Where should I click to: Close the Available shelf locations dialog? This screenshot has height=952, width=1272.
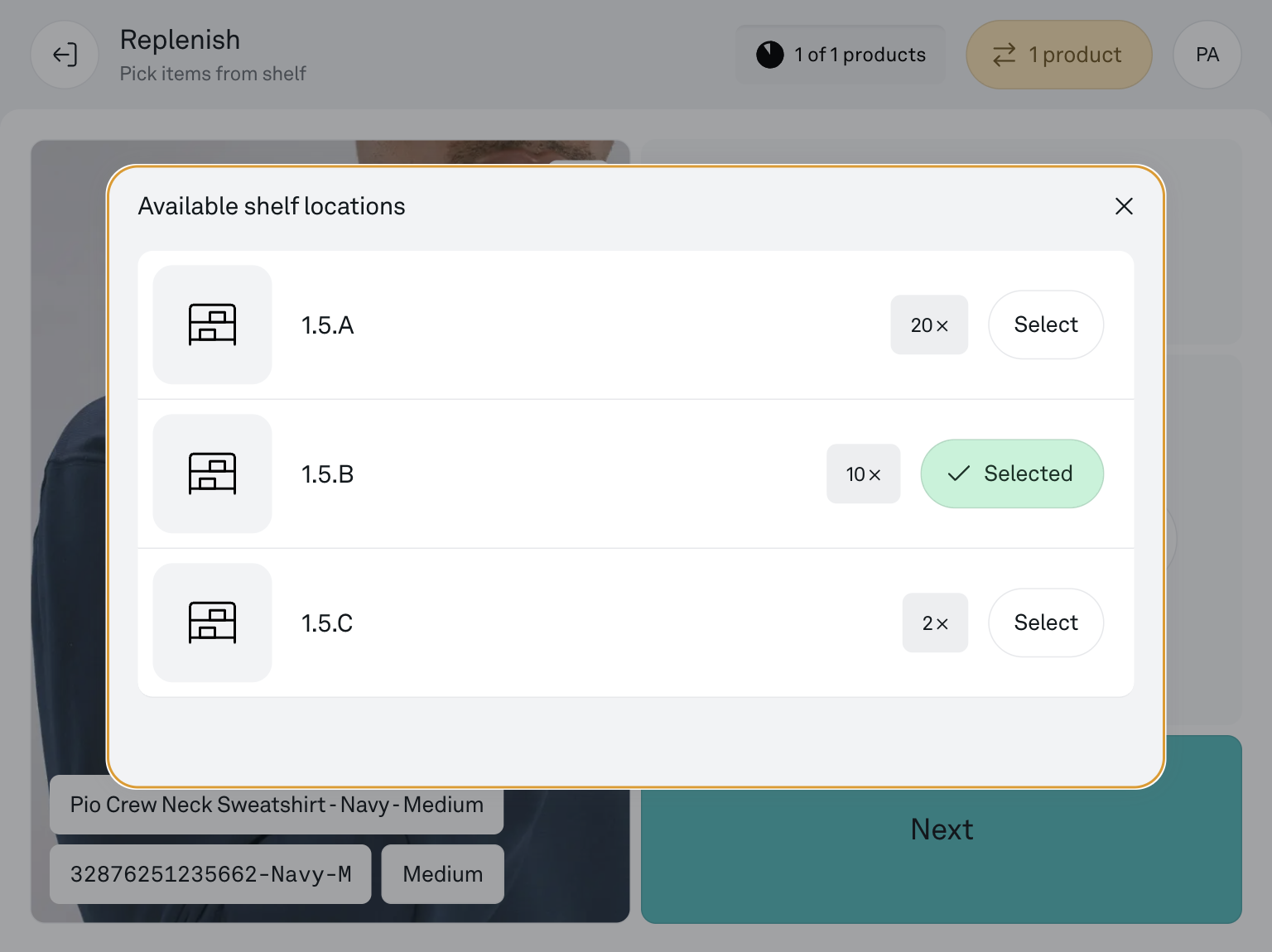[1123, 206]
